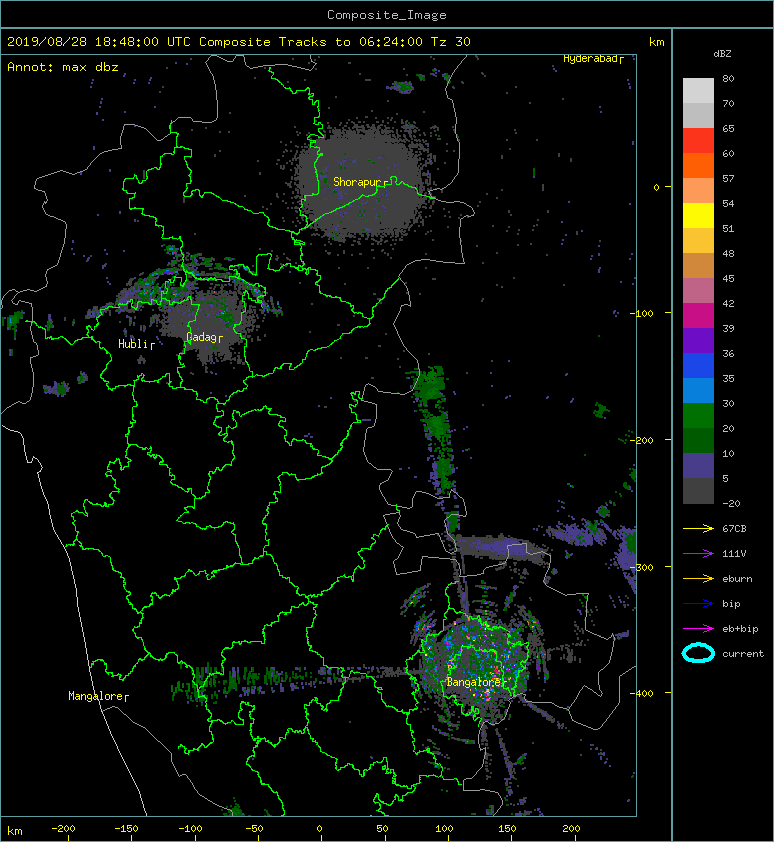Select the light gray 70-80 dBZ swatch

tap(698, 91)
